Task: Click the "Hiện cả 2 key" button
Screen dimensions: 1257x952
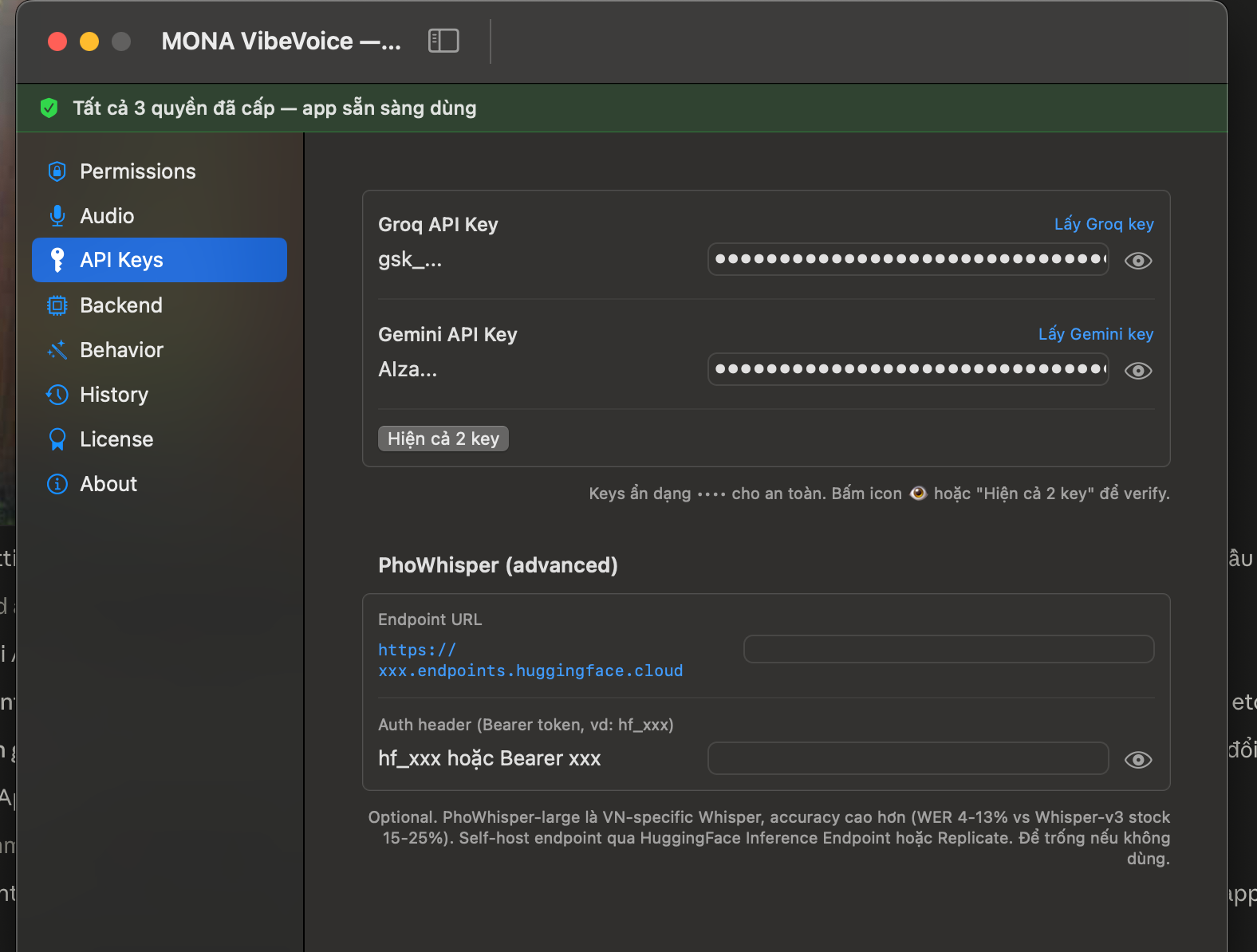Action: pos(443,439)
